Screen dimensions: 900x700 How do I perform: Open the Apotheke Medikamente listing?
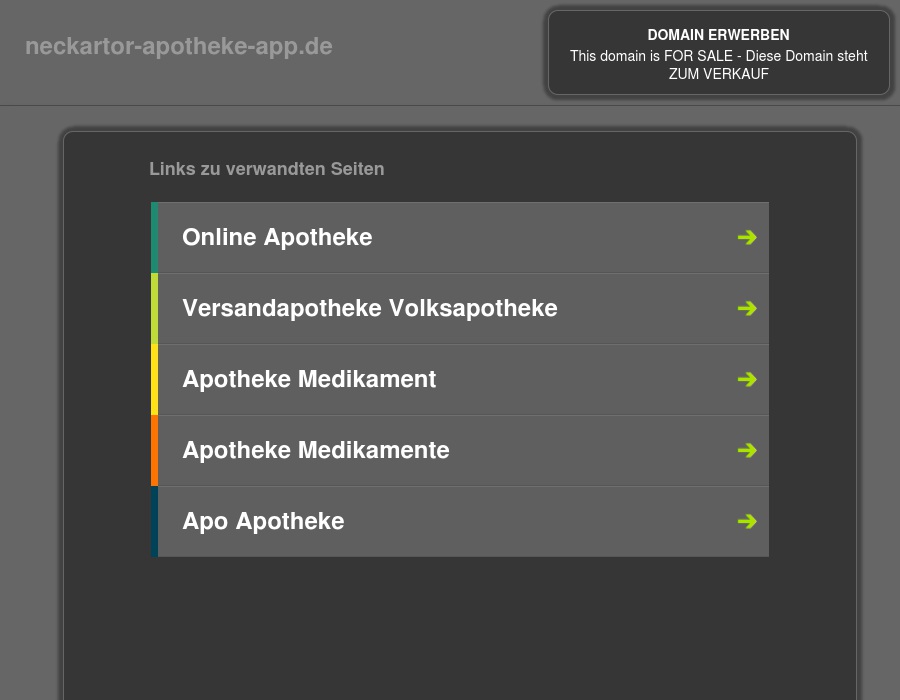click(315, 450)
